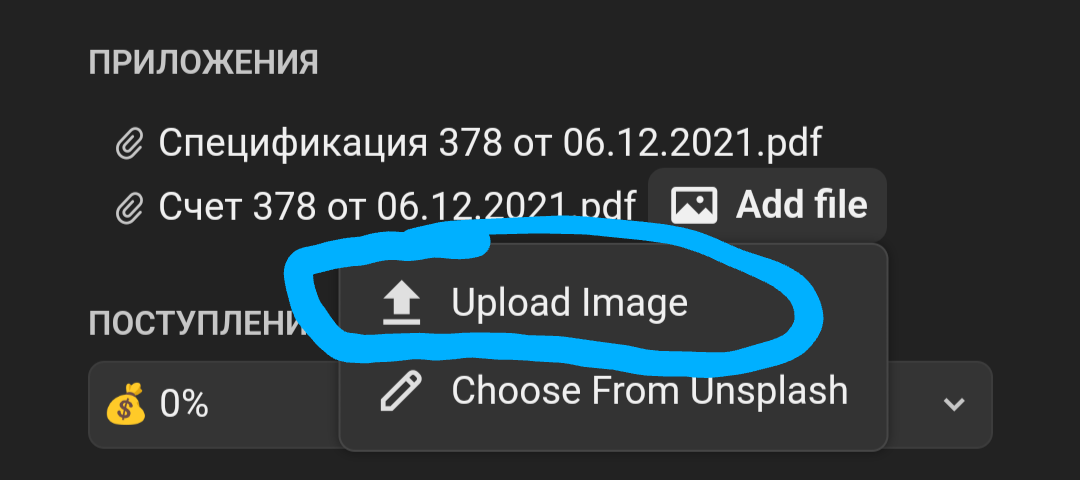Click the paperclip icon beside Спецификация 378

point(129,145)
